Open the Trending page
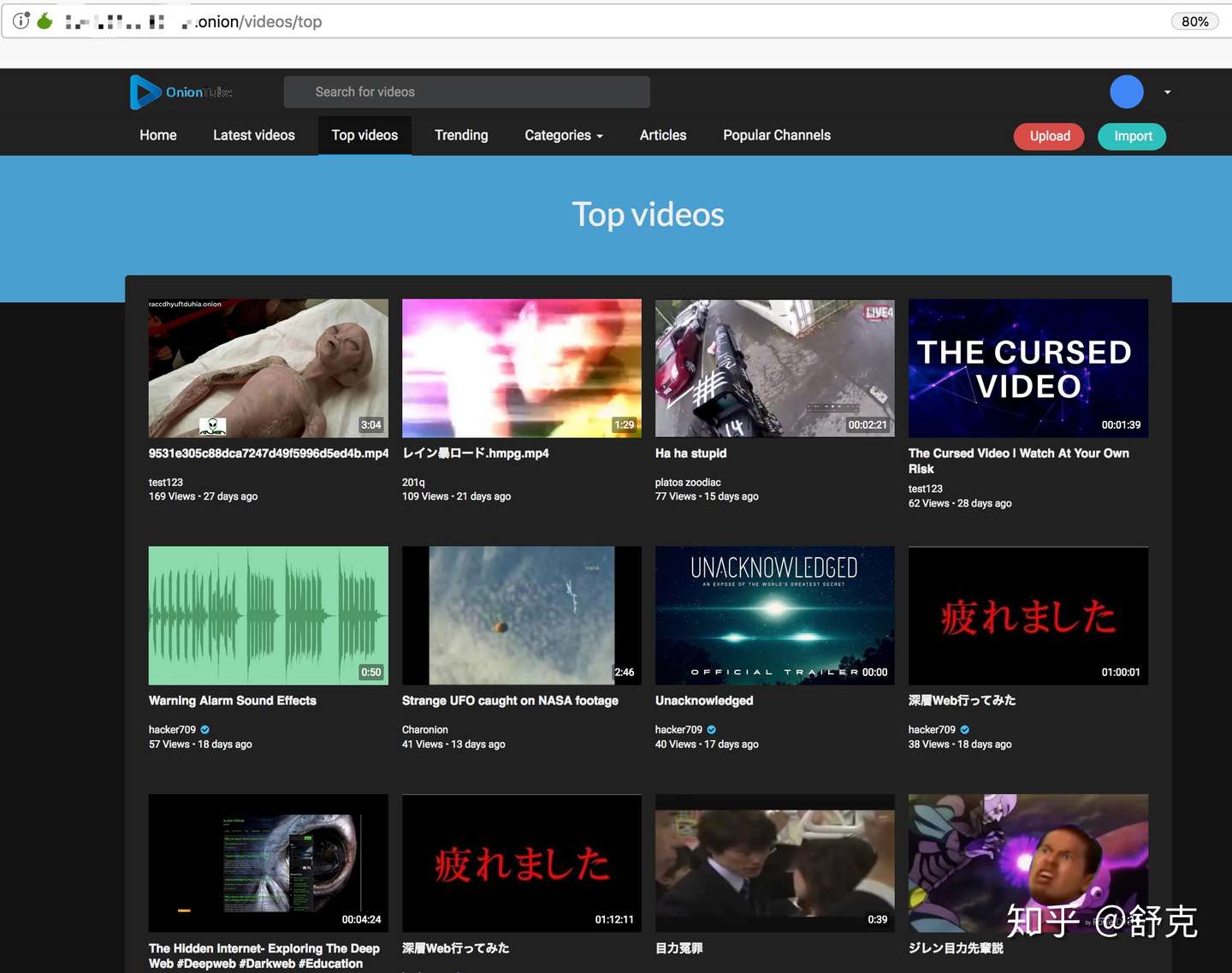 click(461, 135)
